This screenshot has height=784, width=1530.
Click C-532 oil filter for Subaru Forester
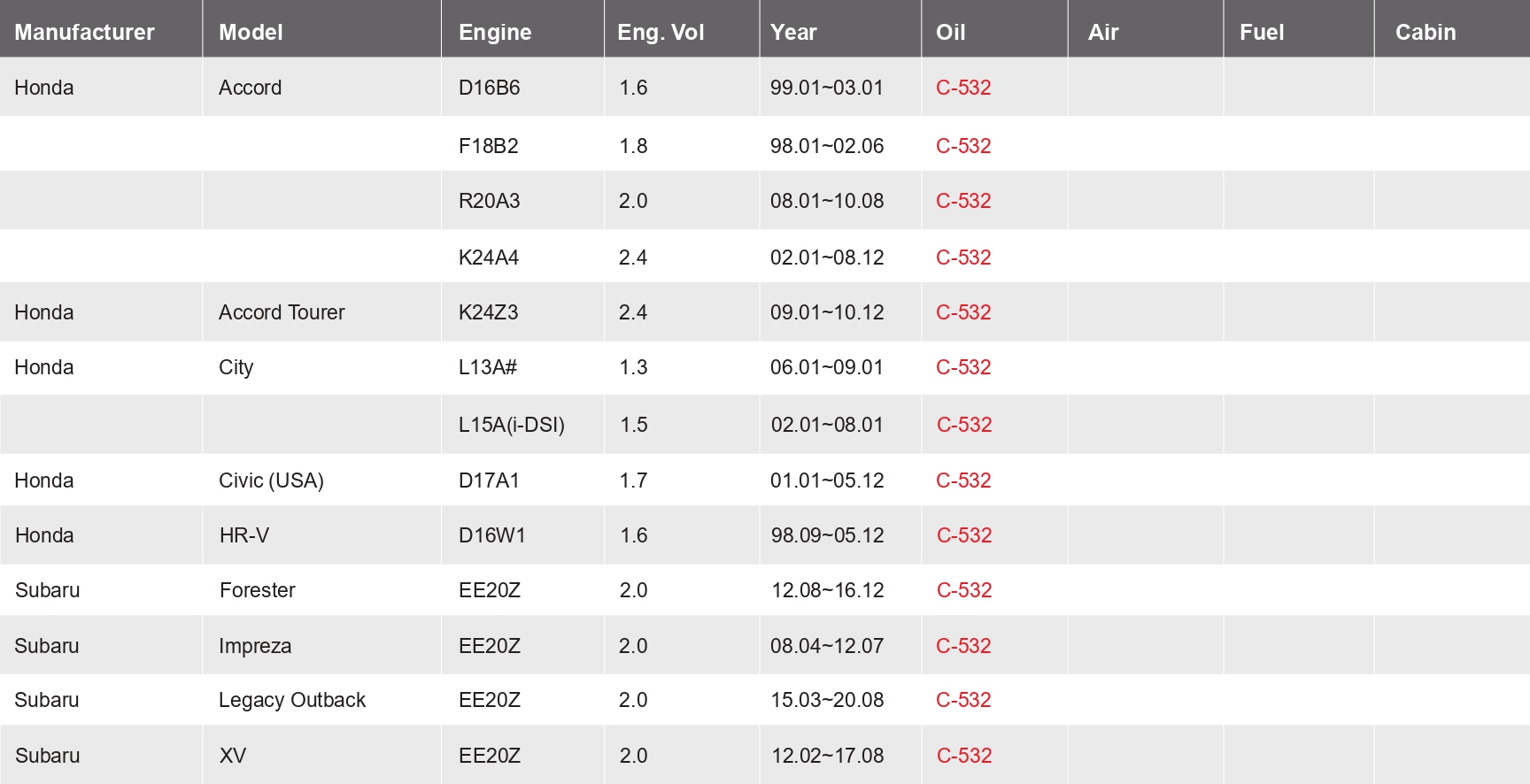coord(964,590)
